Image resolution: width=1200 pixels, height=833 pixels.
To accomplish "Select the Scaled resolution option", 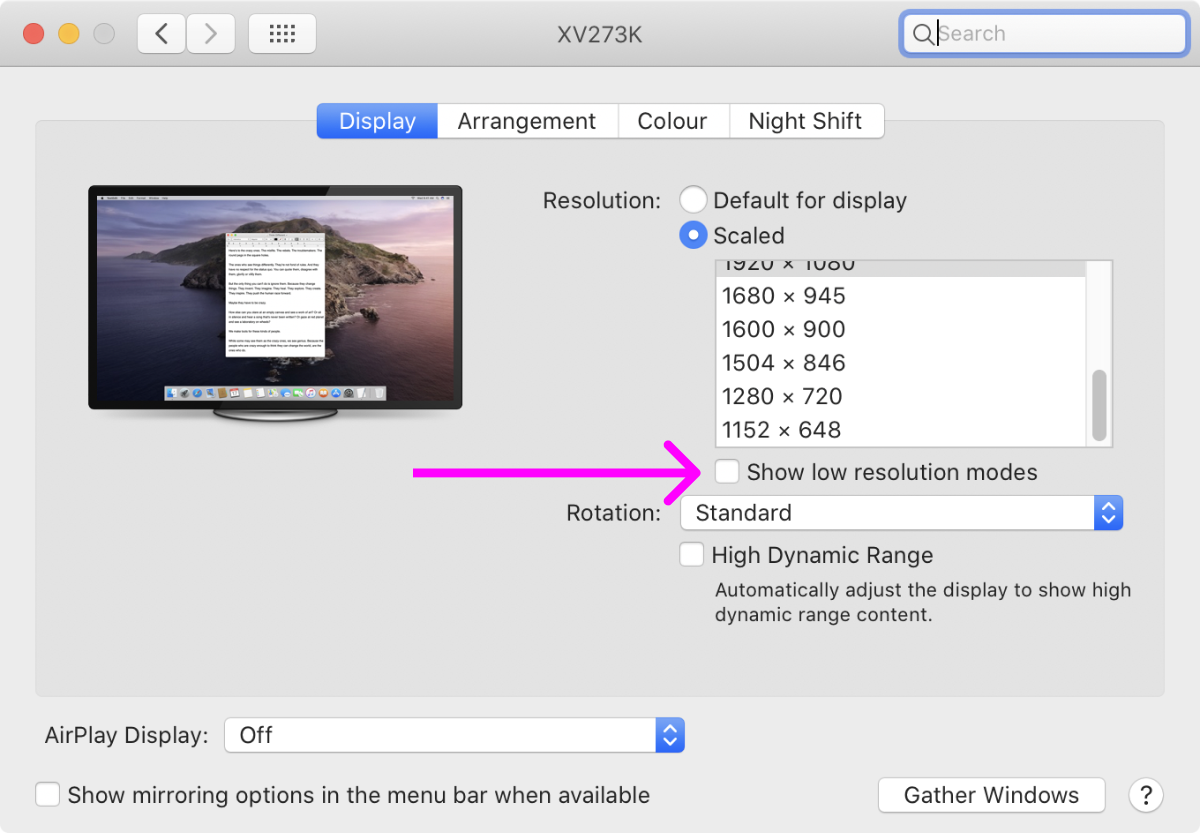I will click(x=693, y=235).
